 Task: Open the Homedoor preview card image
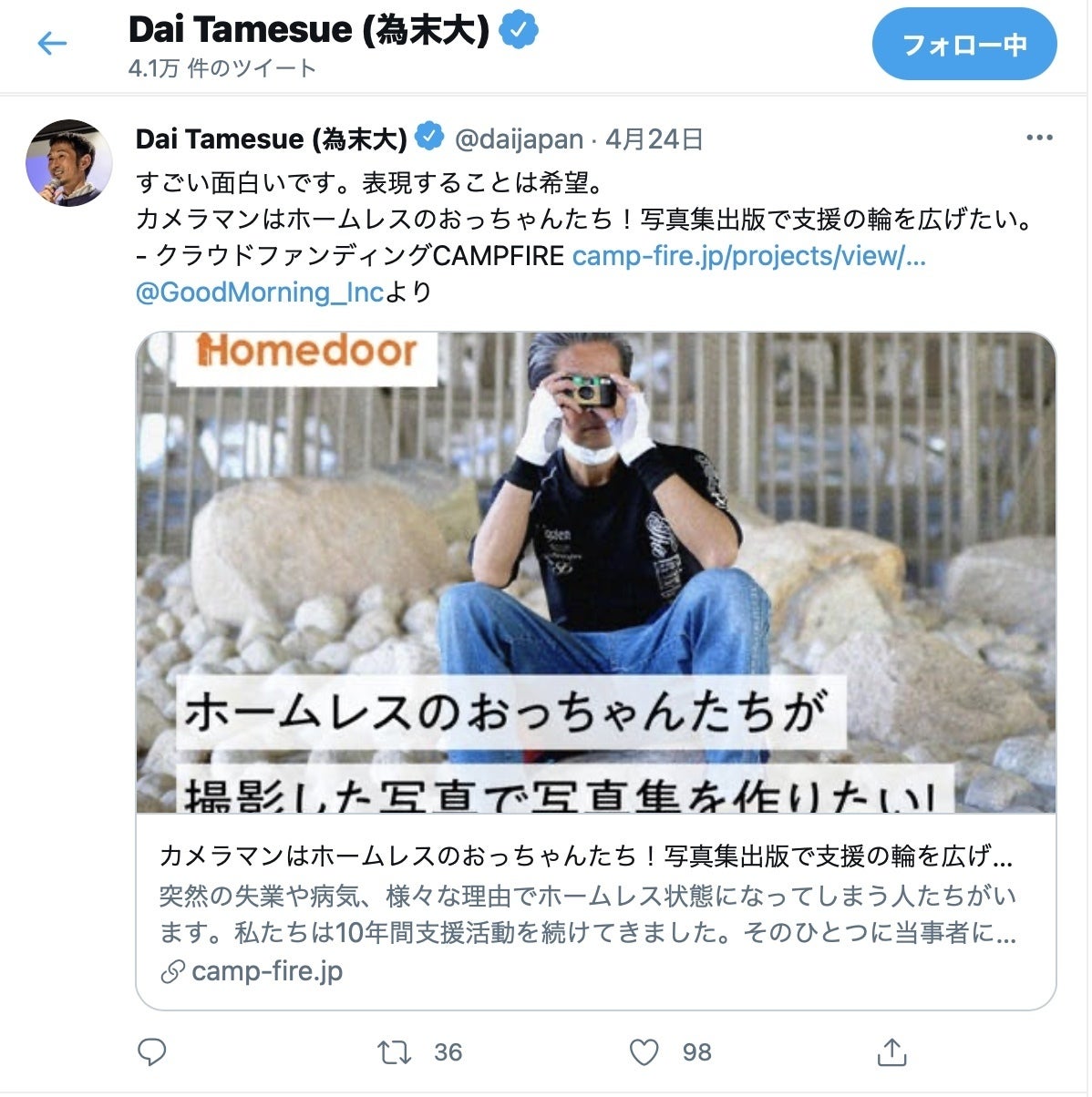click(x=596, y=572)
